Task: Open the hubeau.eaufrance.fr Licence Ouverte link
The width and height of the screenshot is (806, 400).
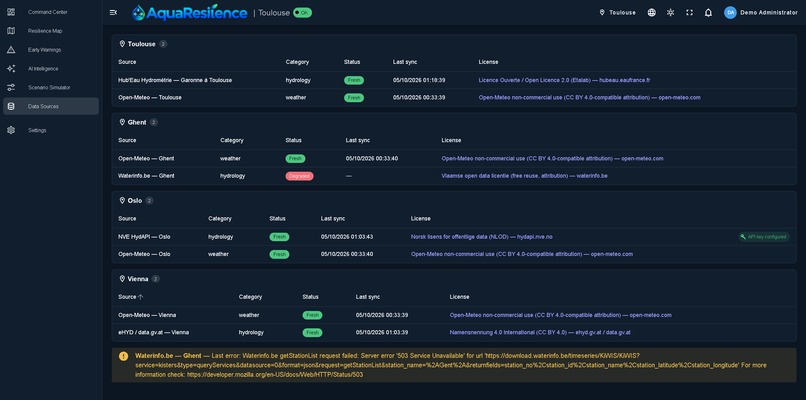Action: pos(564,80)
